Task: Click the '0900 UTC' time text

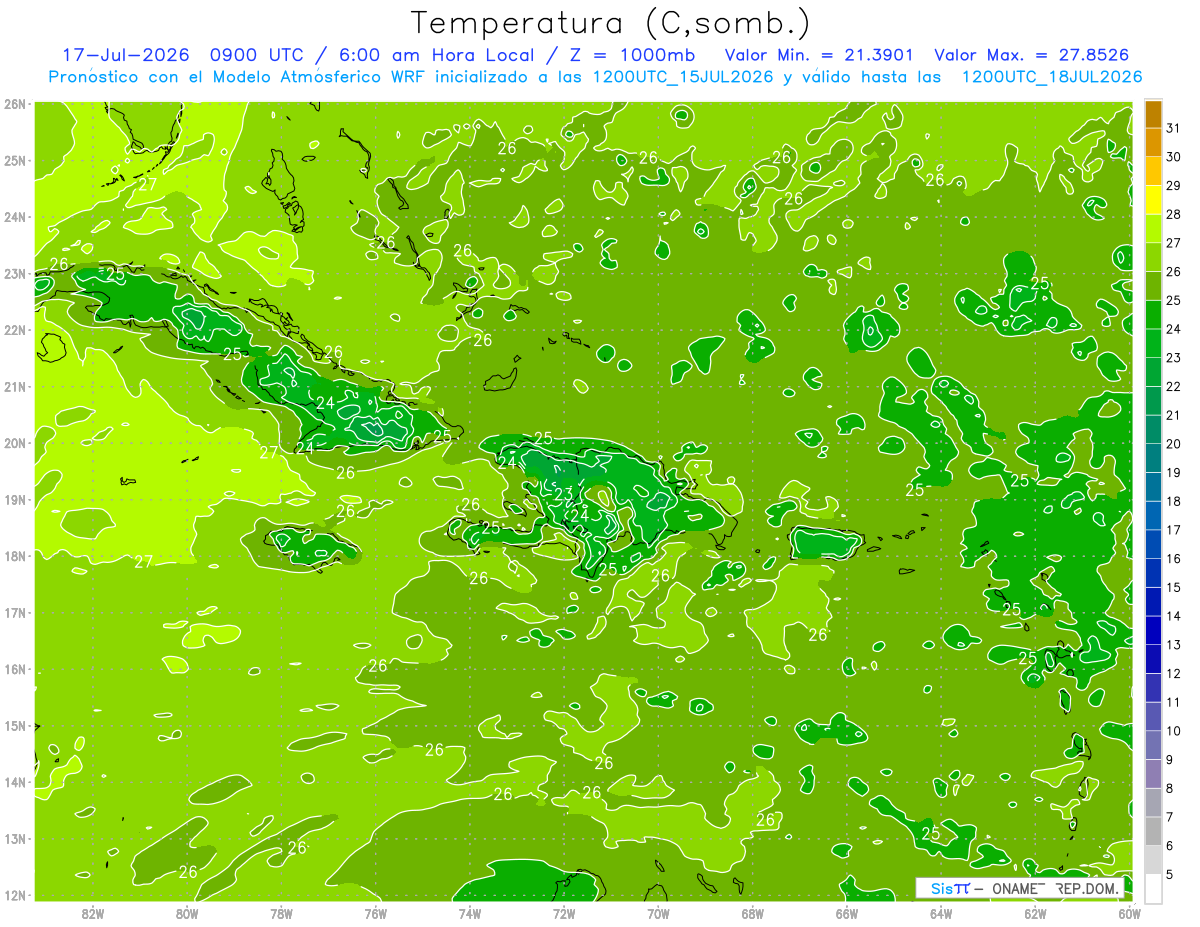Action: coord(258,55)
